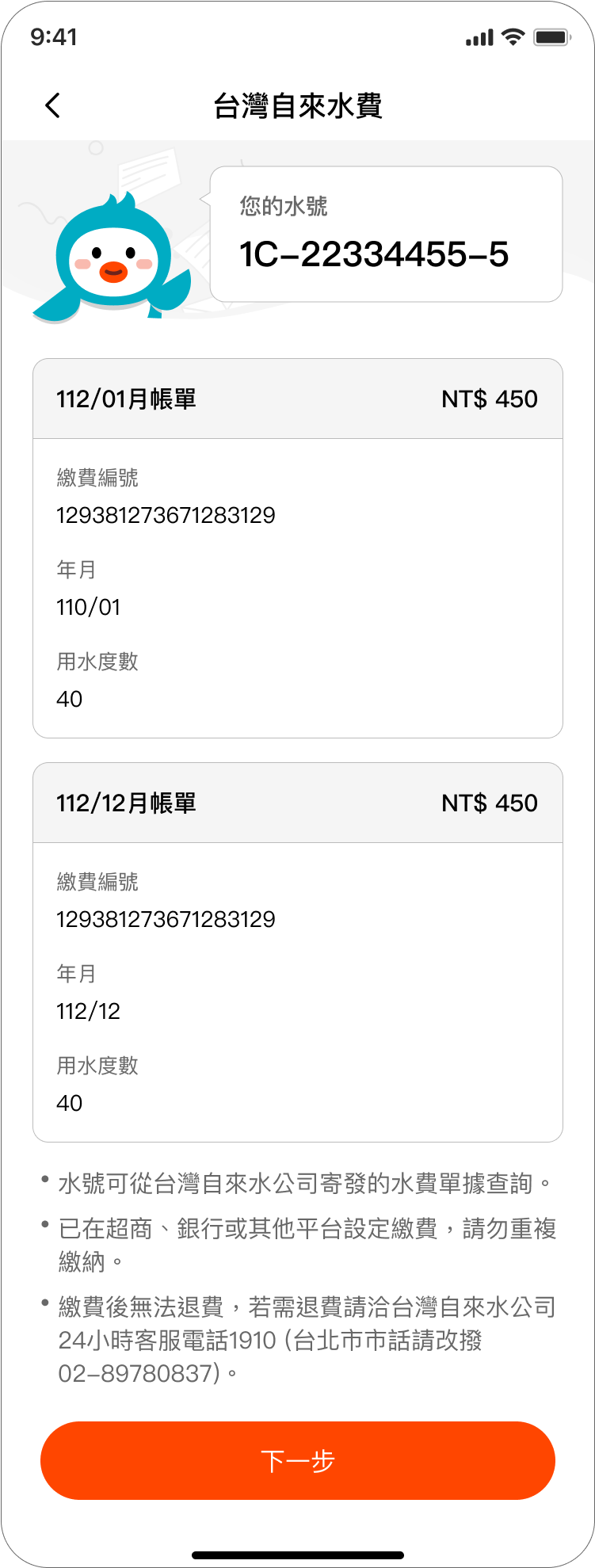Tap NT$ 450 on the 112/01 bill
The height and width of the screenshot is (1568, 595).
tap(490, 399)
